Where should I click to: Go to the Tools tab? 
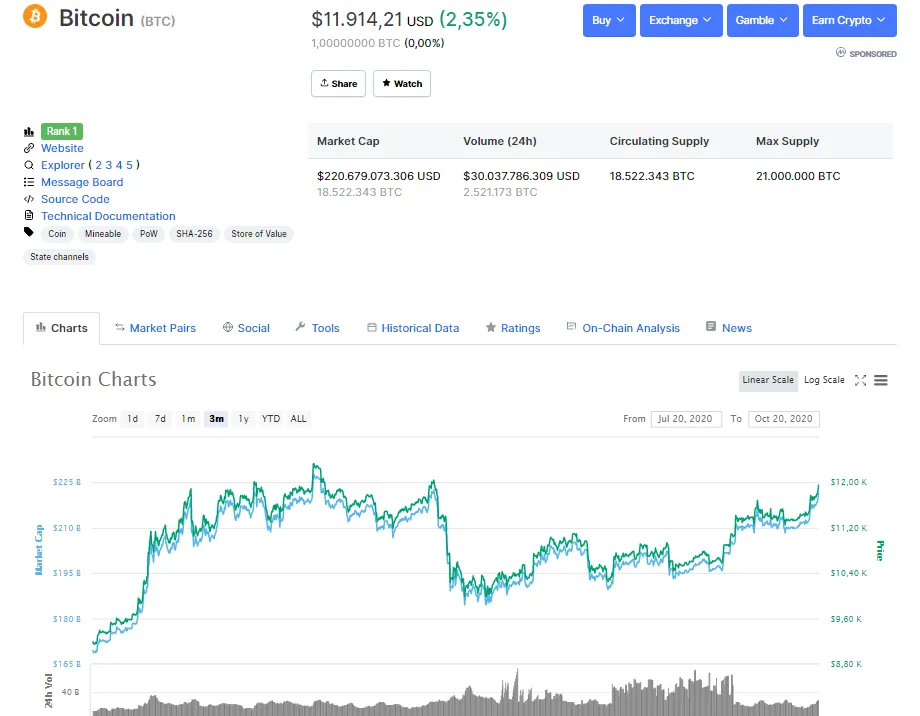click(317, 328)
